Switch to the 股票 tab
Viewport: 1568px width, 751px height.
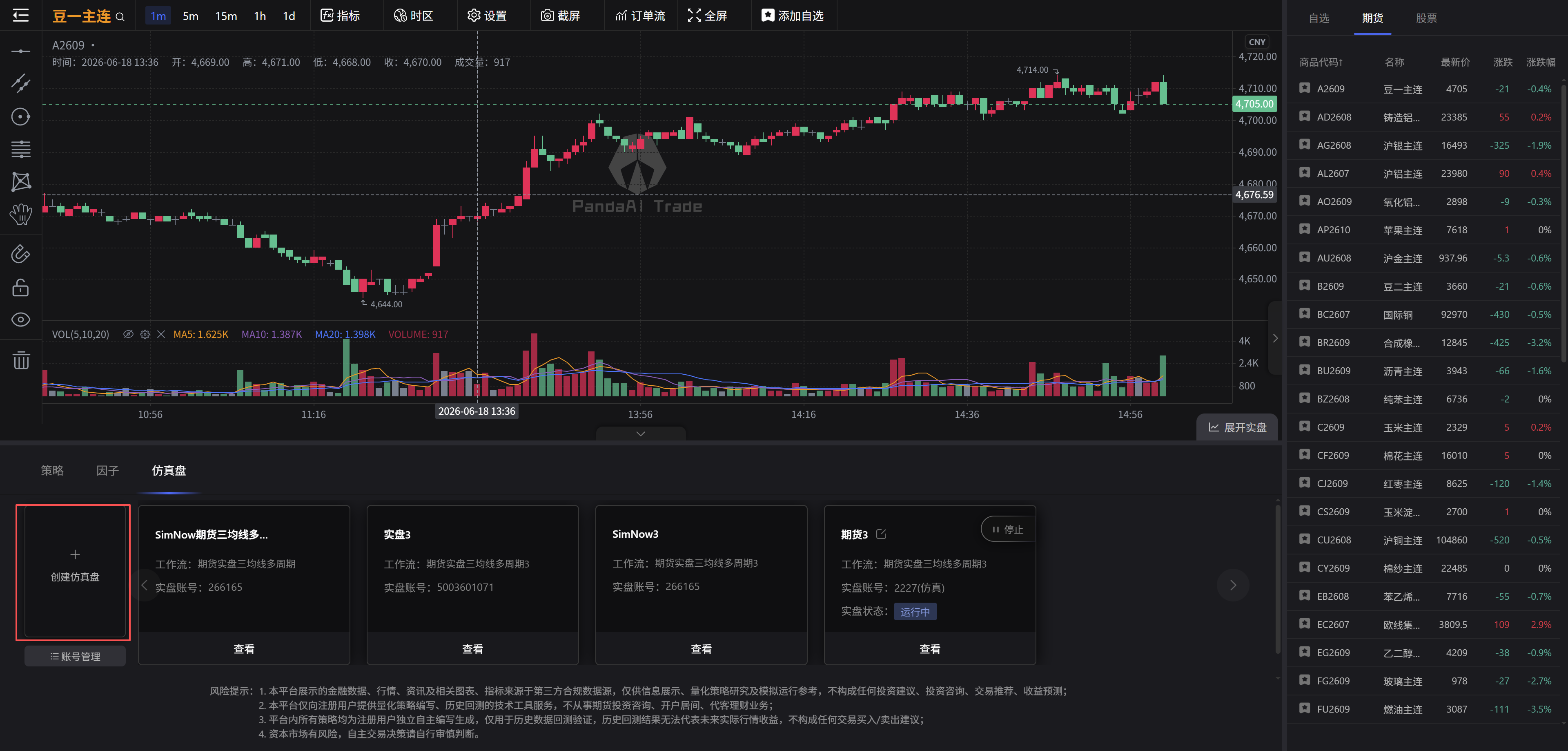(1426, 18)
